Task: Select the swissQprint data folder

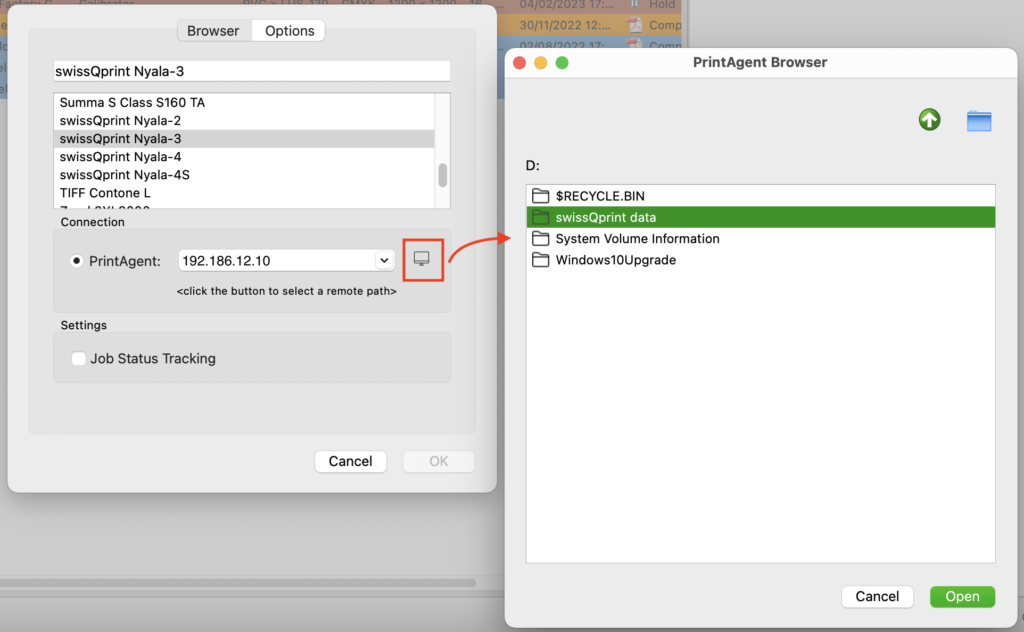Action: point(605,217)
